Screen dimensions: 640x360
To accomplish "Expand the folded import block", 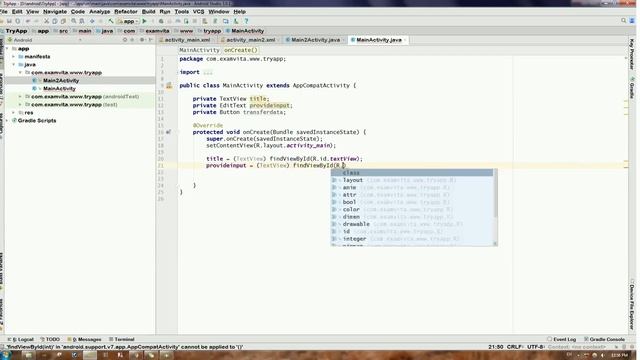I will tap(208, 72).
